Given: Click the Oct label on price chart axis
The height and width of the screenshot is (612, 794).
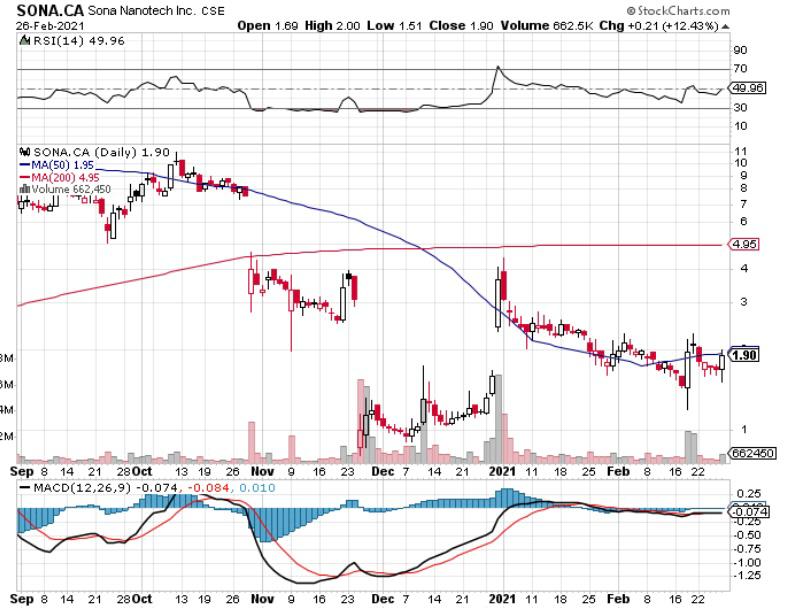Looking at the screenshot, I should click(x=142, y=471).
